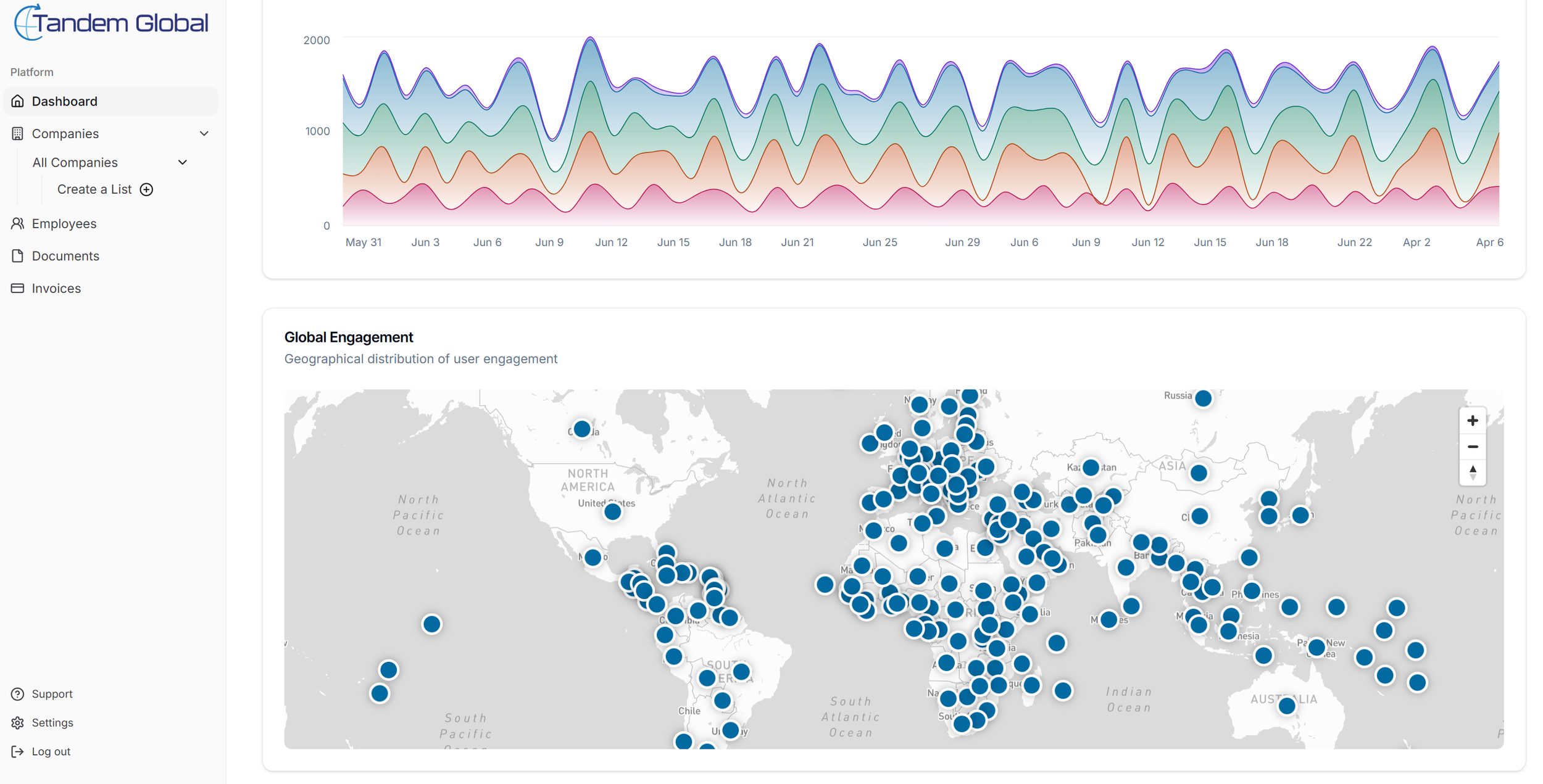Go to the Invoices page
Image resolution: width=1543 pixels, height=784 pixels.
click(x=56, y=288)
